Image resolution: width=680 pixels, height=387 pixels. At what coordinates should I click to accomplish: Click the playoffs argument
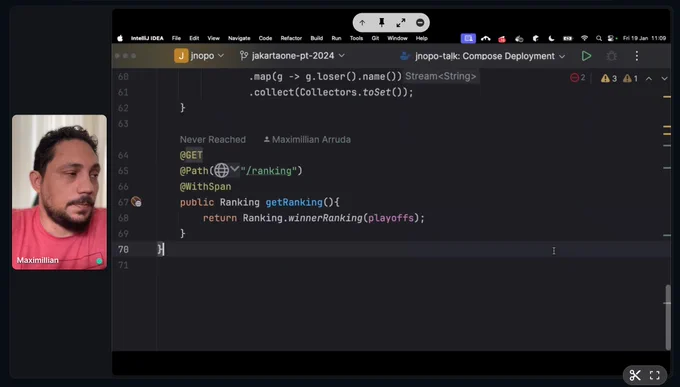(391, 218)
